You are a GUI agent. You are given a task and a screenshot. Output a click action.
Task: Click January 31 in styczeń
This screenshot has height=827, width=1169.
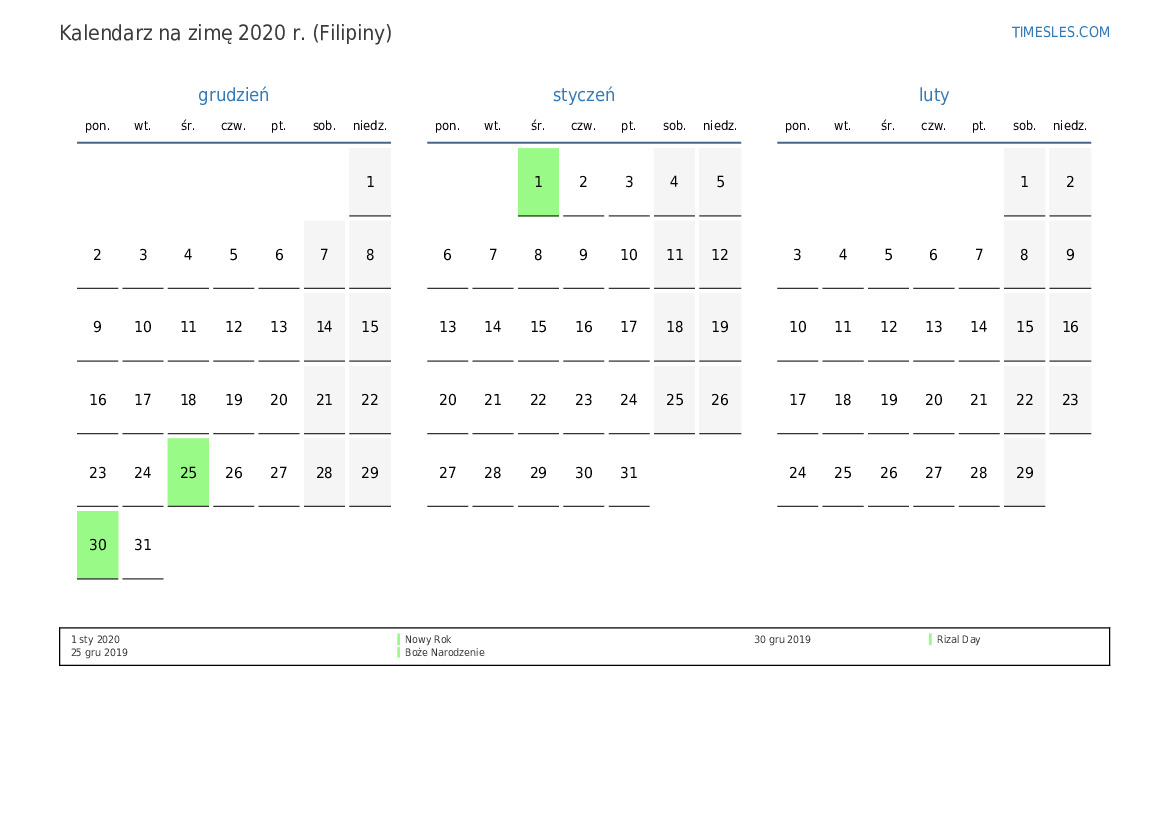(628, 472)
